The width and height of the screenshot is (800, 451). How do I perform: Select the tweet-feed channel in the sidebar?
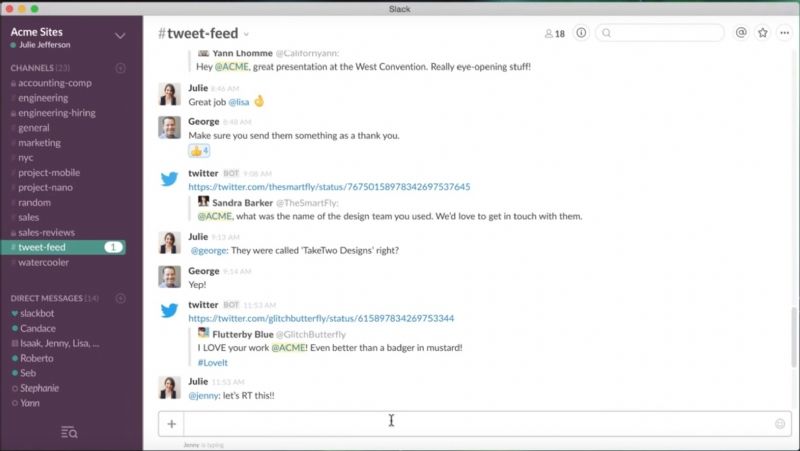pyautogui.click(x=64, y=247)
